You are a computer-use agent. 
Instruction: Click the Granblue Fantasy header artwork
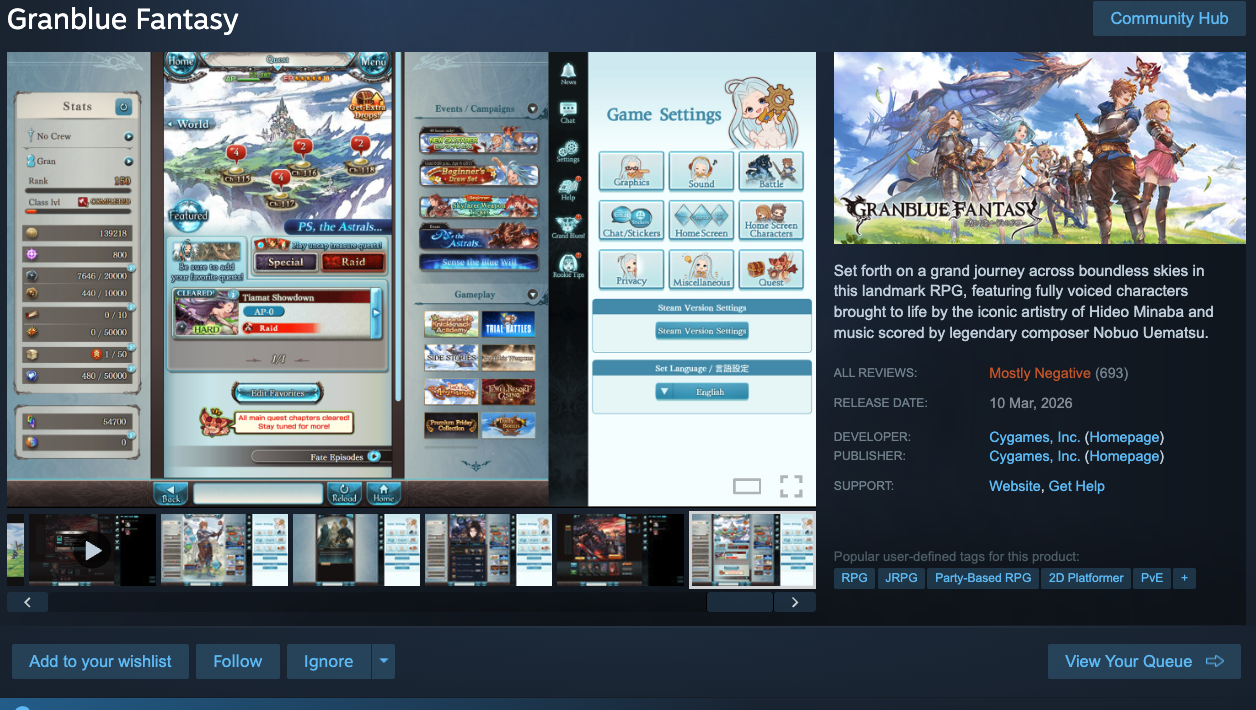click(1038, 148)
